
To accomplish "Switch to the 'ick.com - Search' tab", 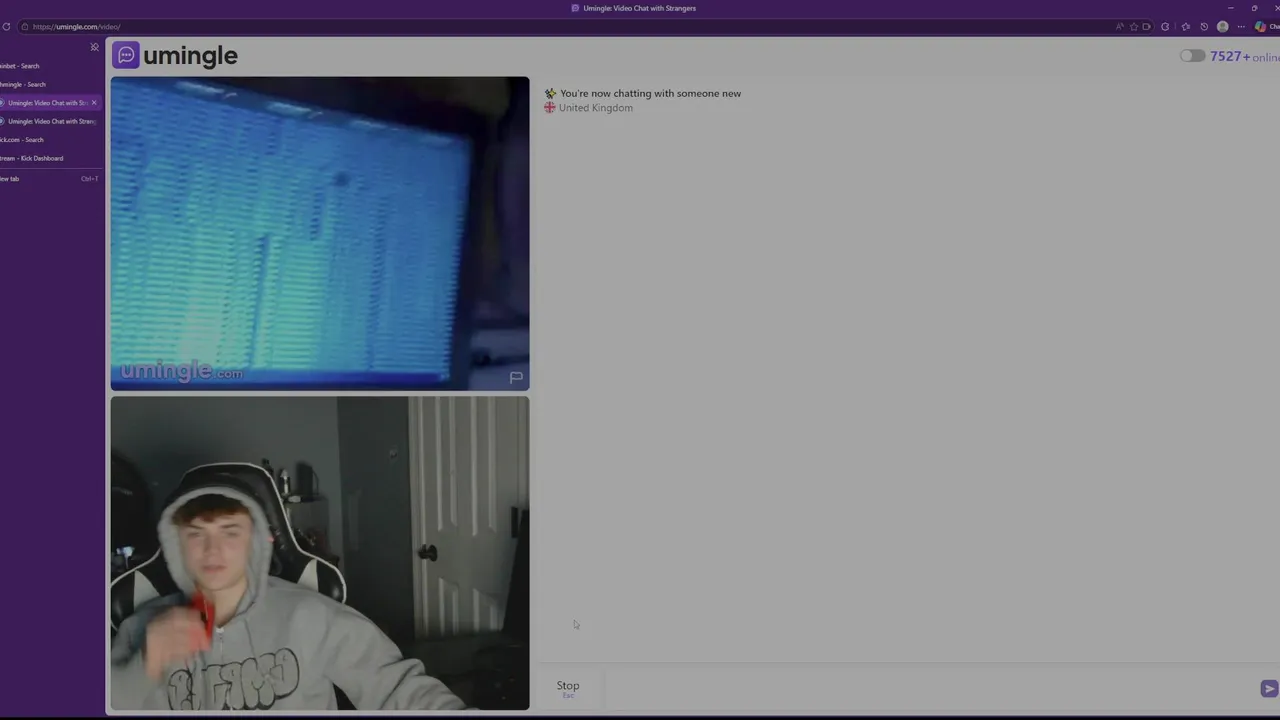I will pyautogui.click(x=50, y=140).
